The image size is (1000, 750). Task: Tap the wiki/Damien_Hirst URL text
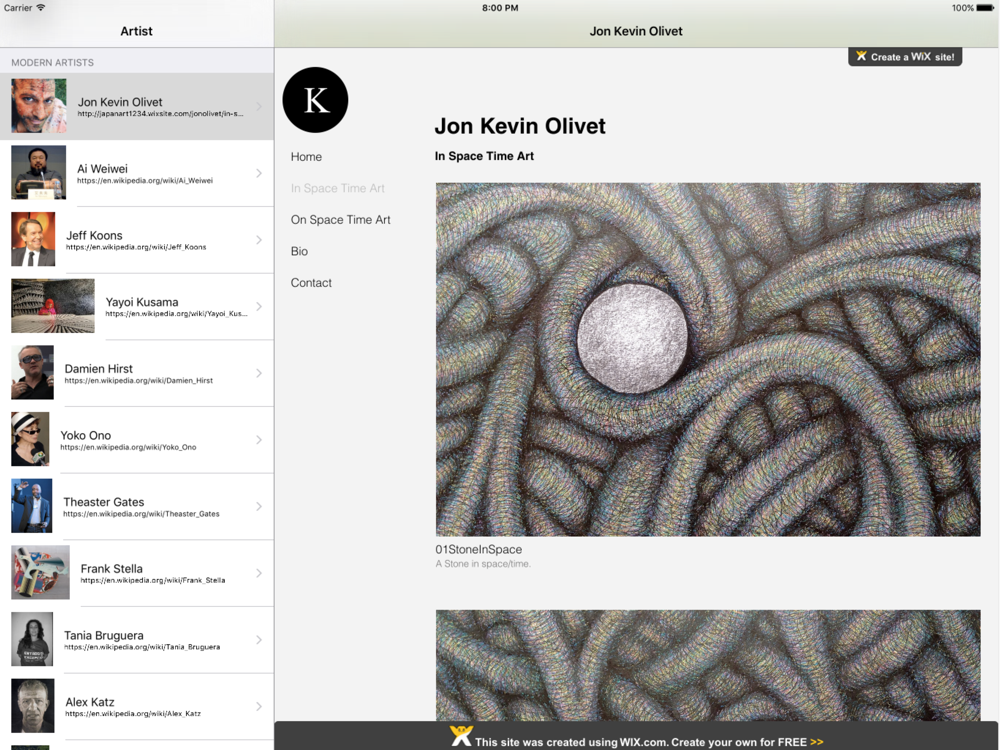[138, 381]
